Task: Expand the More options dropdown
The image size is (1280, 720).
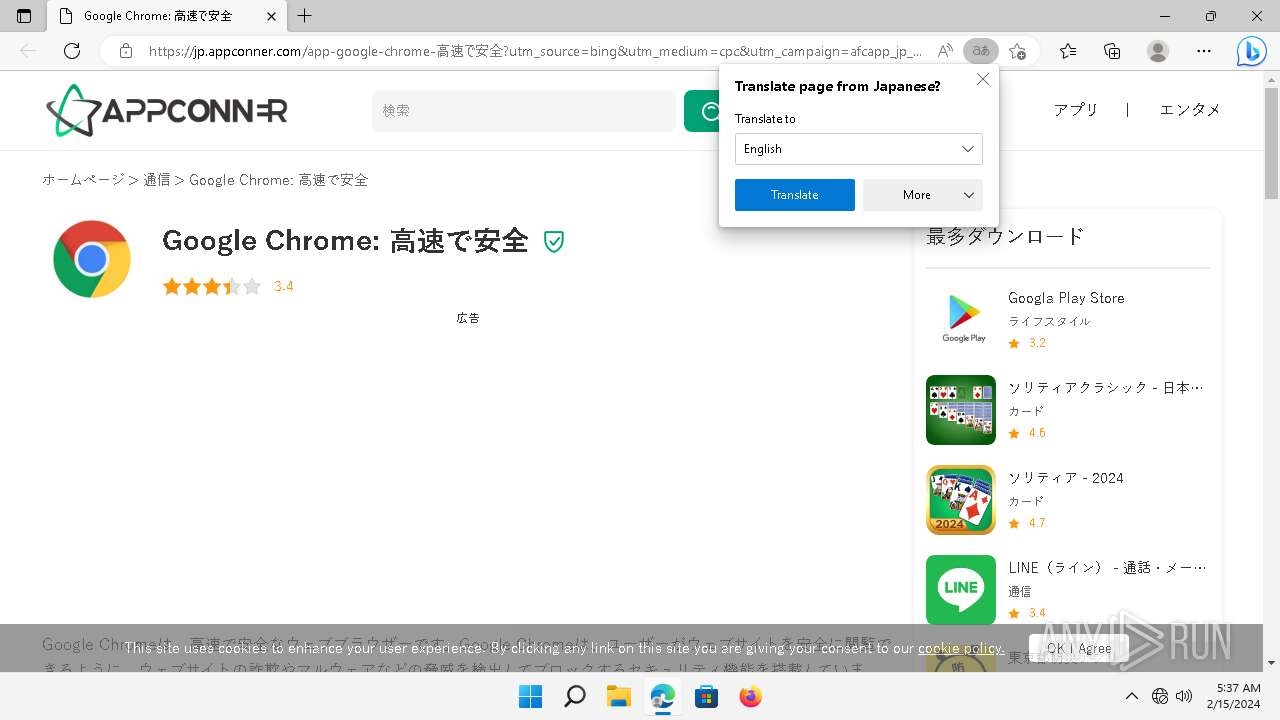Action: pyautogui.click(x=923, y=195)
